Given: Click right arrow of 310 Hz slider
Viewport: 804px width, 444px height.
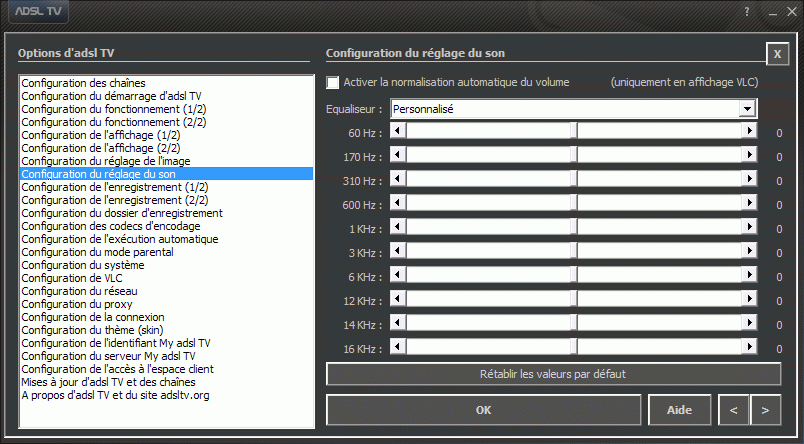Looking at the screenshot, I should [x=749, y=178].
